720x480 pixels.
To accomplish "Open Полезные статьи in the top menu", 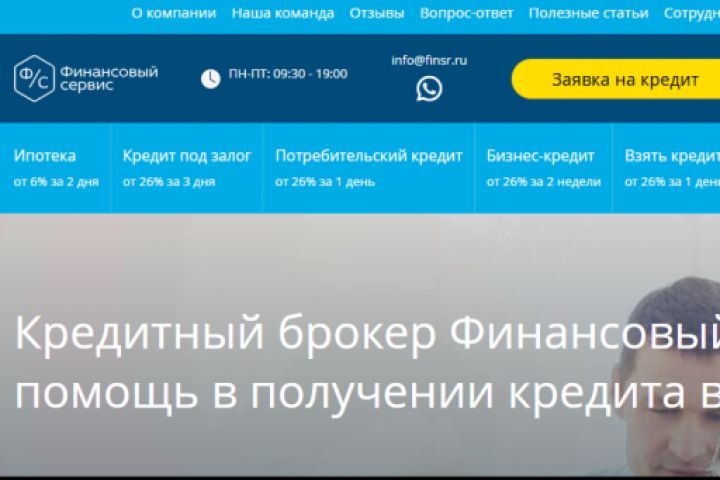I will coord(588,13).
